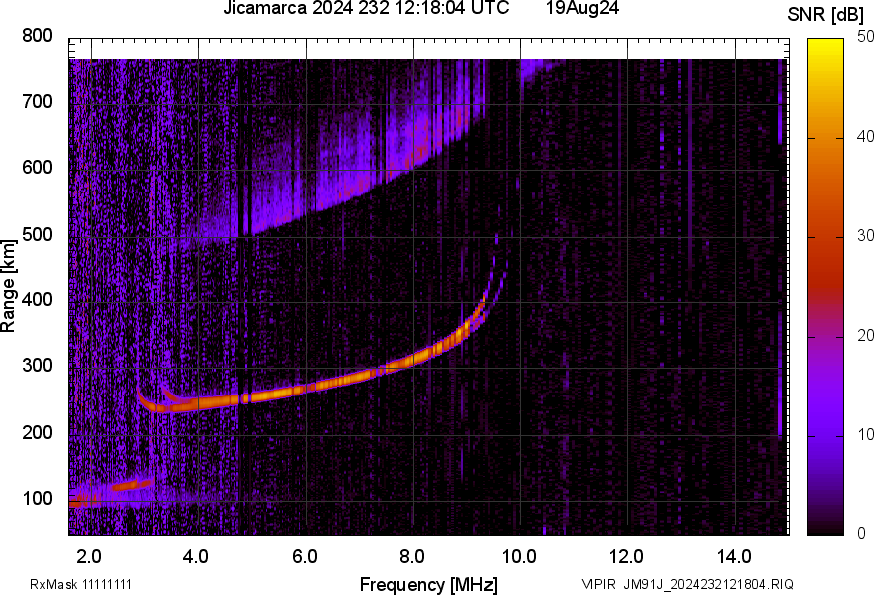
Task: Click the bright F-layer trace near 6 MHz
Action: [x=307, y=389]
